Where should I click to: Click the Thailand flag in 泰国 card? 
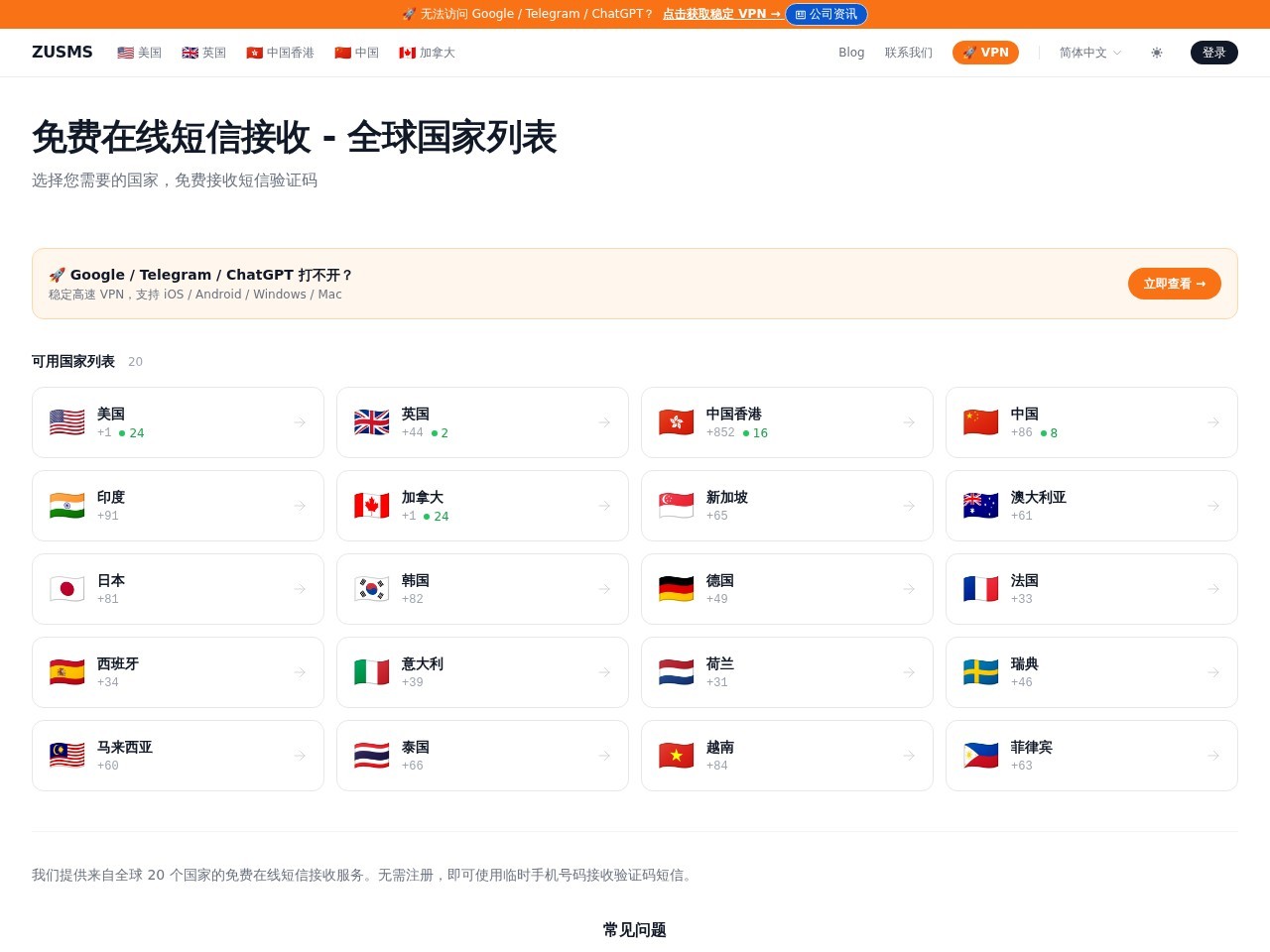tap(372, 756)
